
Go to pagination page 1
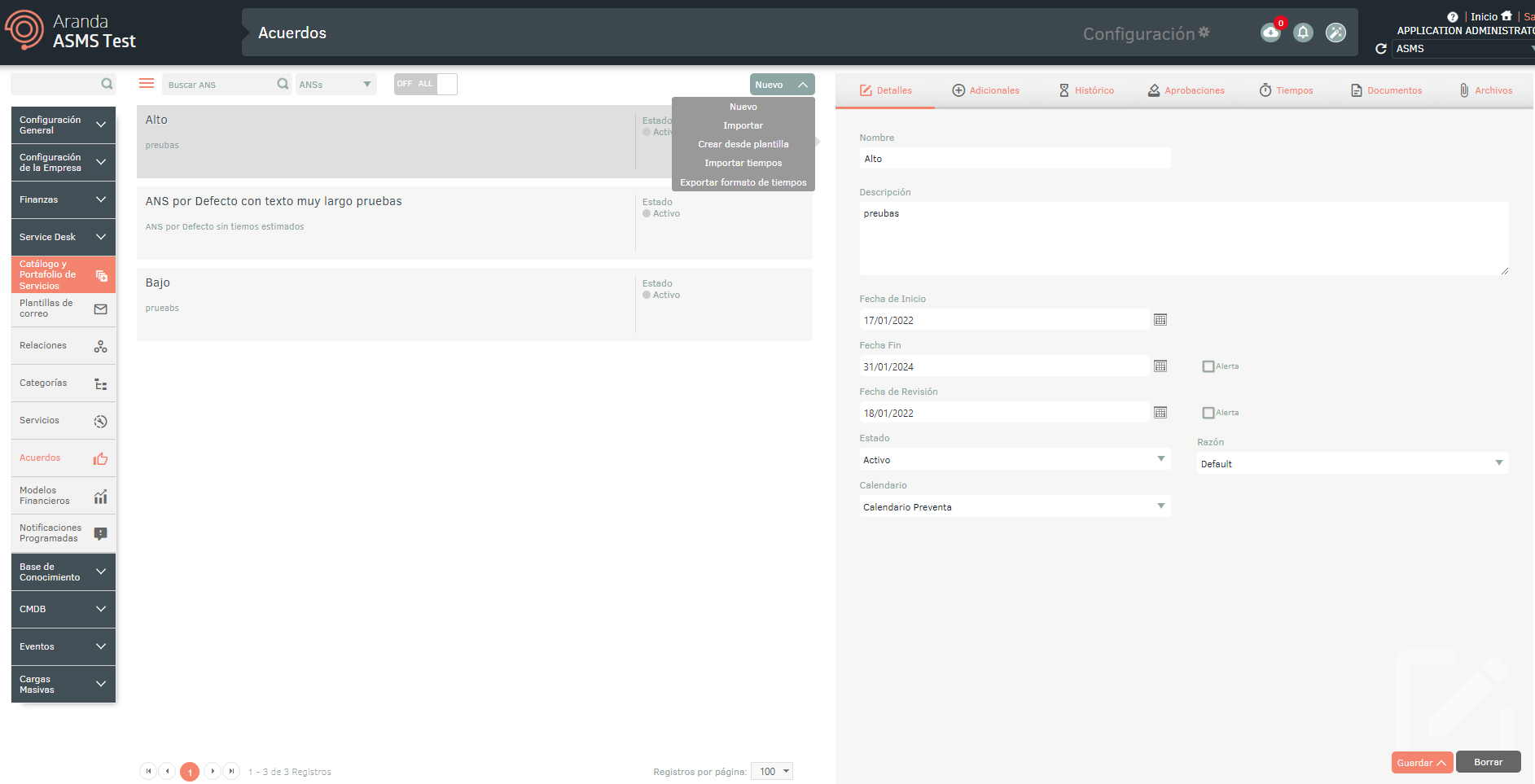click(x=190, y=772)
